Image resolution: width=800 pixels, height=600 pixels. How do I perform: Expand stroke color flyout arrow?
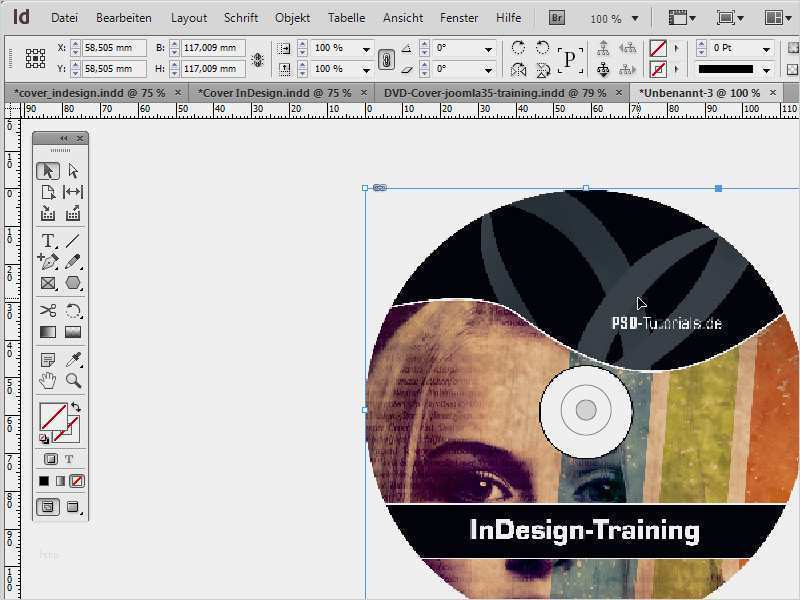tap(677, 69)
